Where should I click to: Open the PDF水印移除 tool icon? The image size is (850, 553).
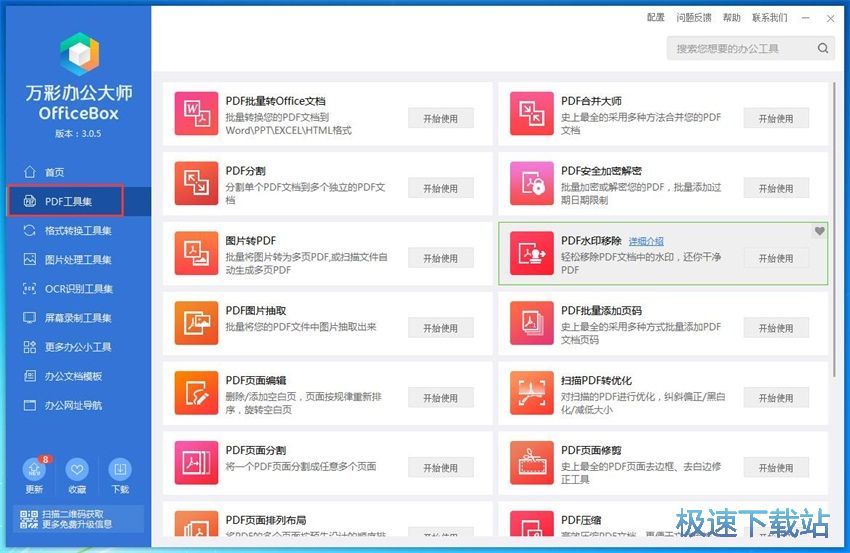(x=532, y=253)
